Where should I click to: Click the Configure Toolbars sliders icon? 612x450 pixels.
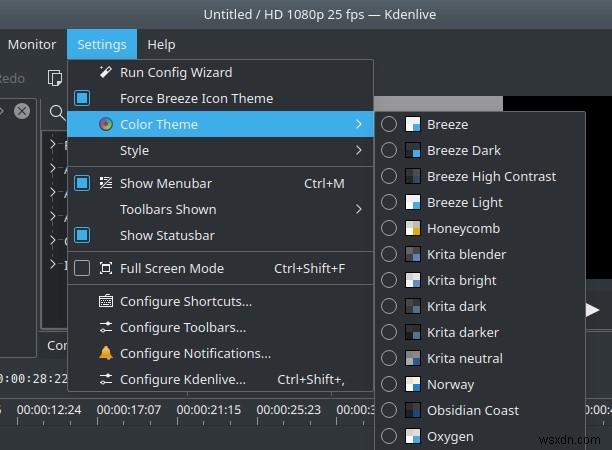click(106, 327)
